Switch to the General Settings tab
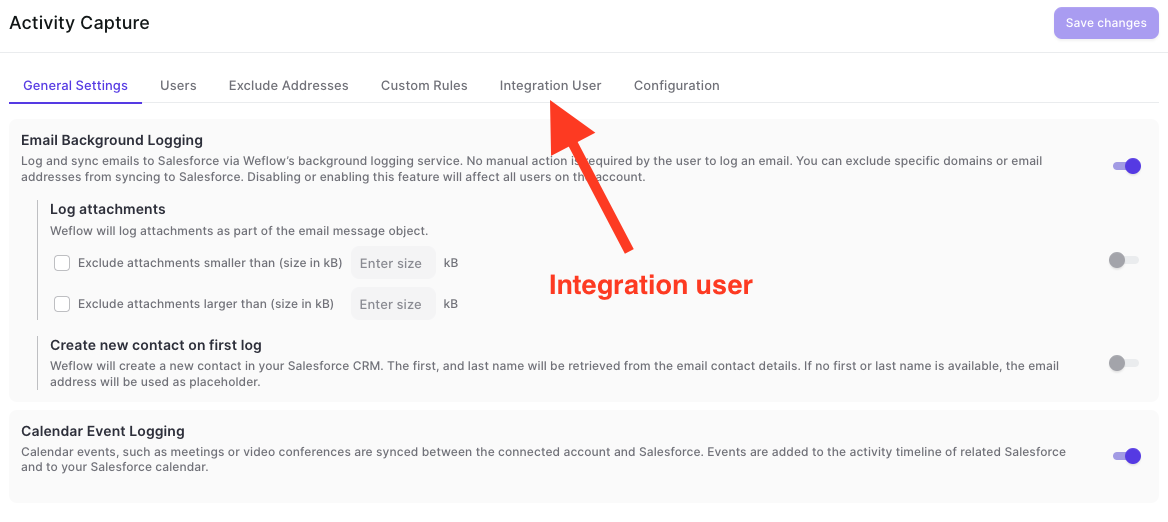1168x522 pixels. click(x=75, y=86)
